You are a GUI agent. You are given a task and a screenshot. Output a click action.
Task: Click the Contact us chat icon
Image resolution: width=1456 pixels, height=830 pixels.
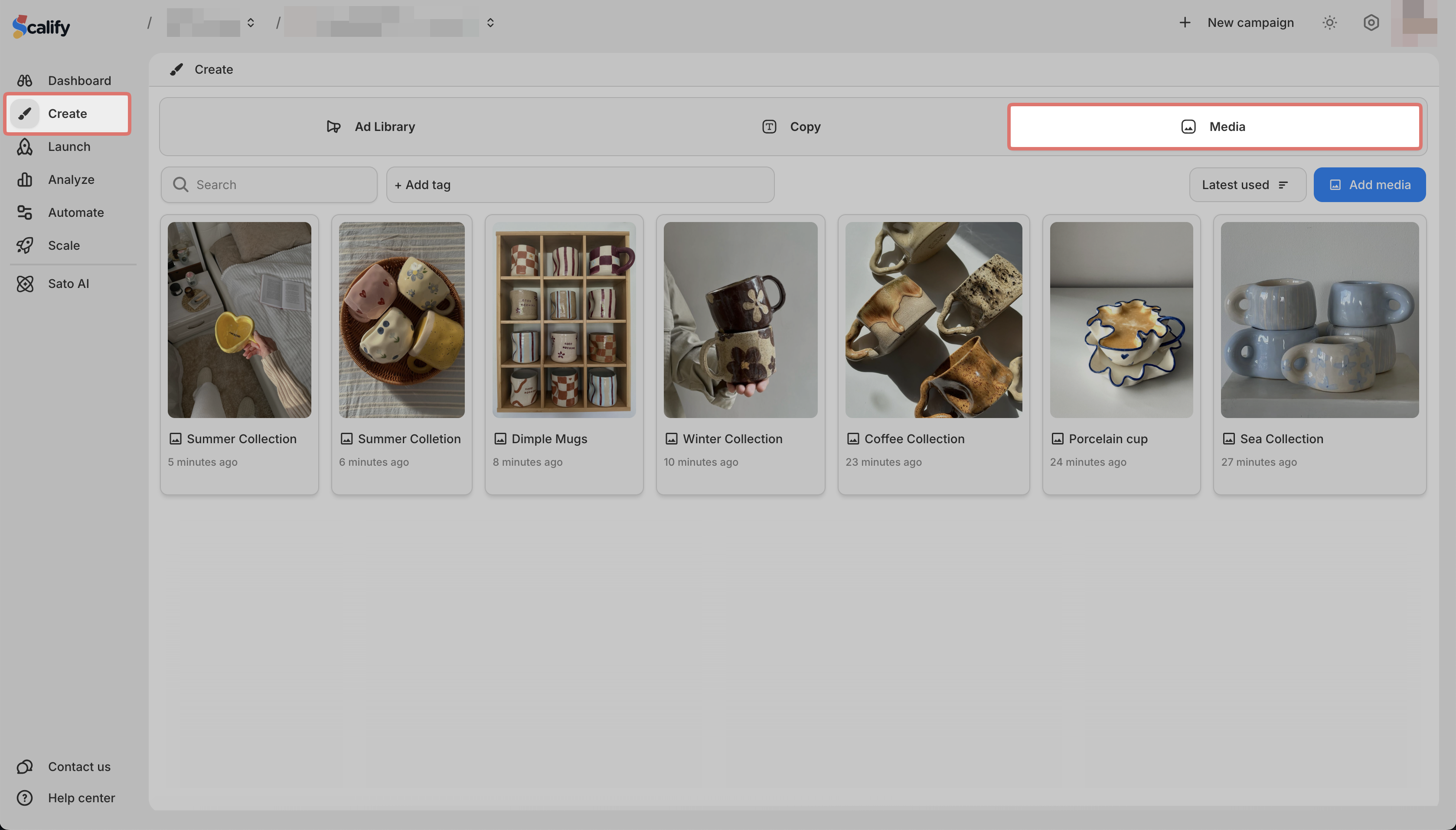[25, 767]
